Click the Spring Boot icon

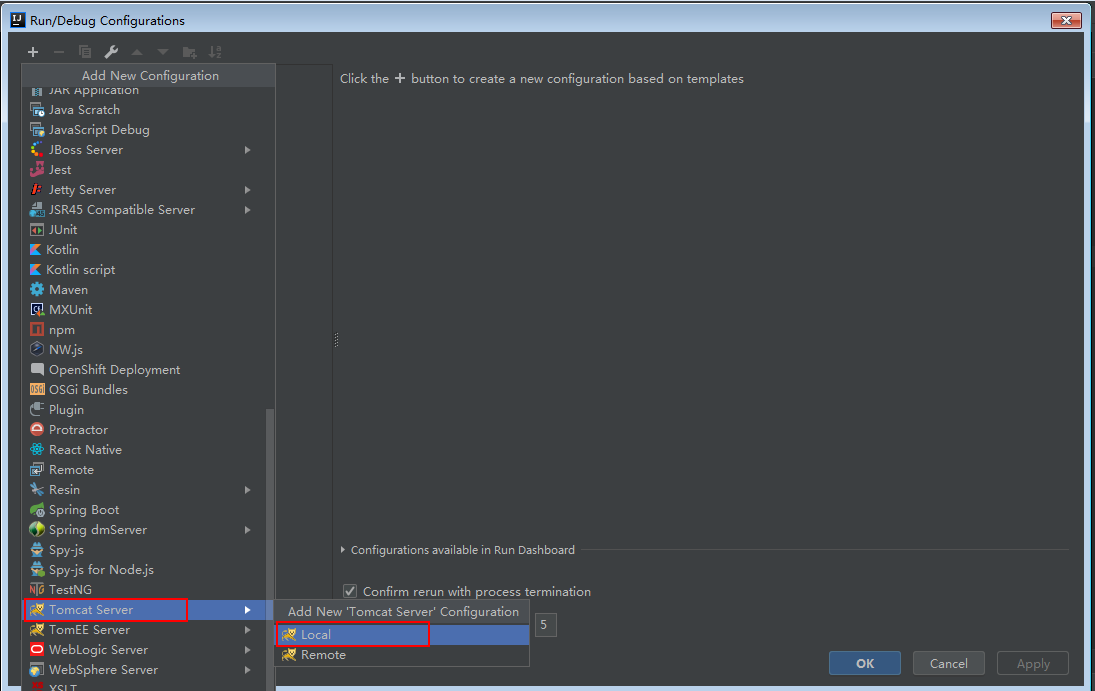click(37, 510)
